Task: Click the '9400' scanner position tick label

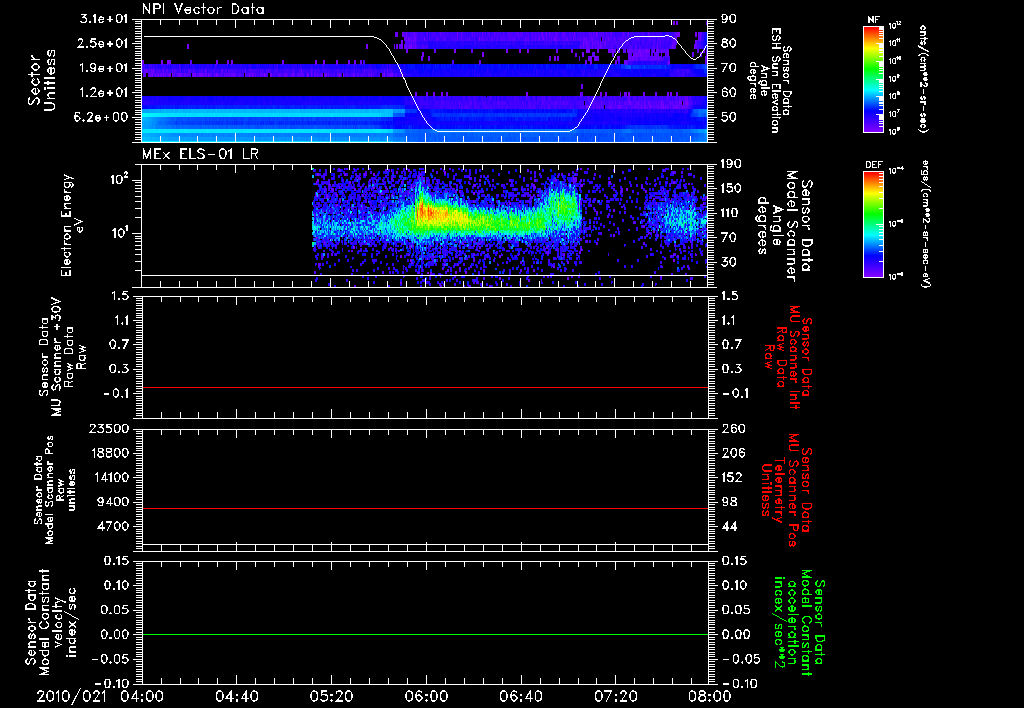Action: click(x=113, y=502)
